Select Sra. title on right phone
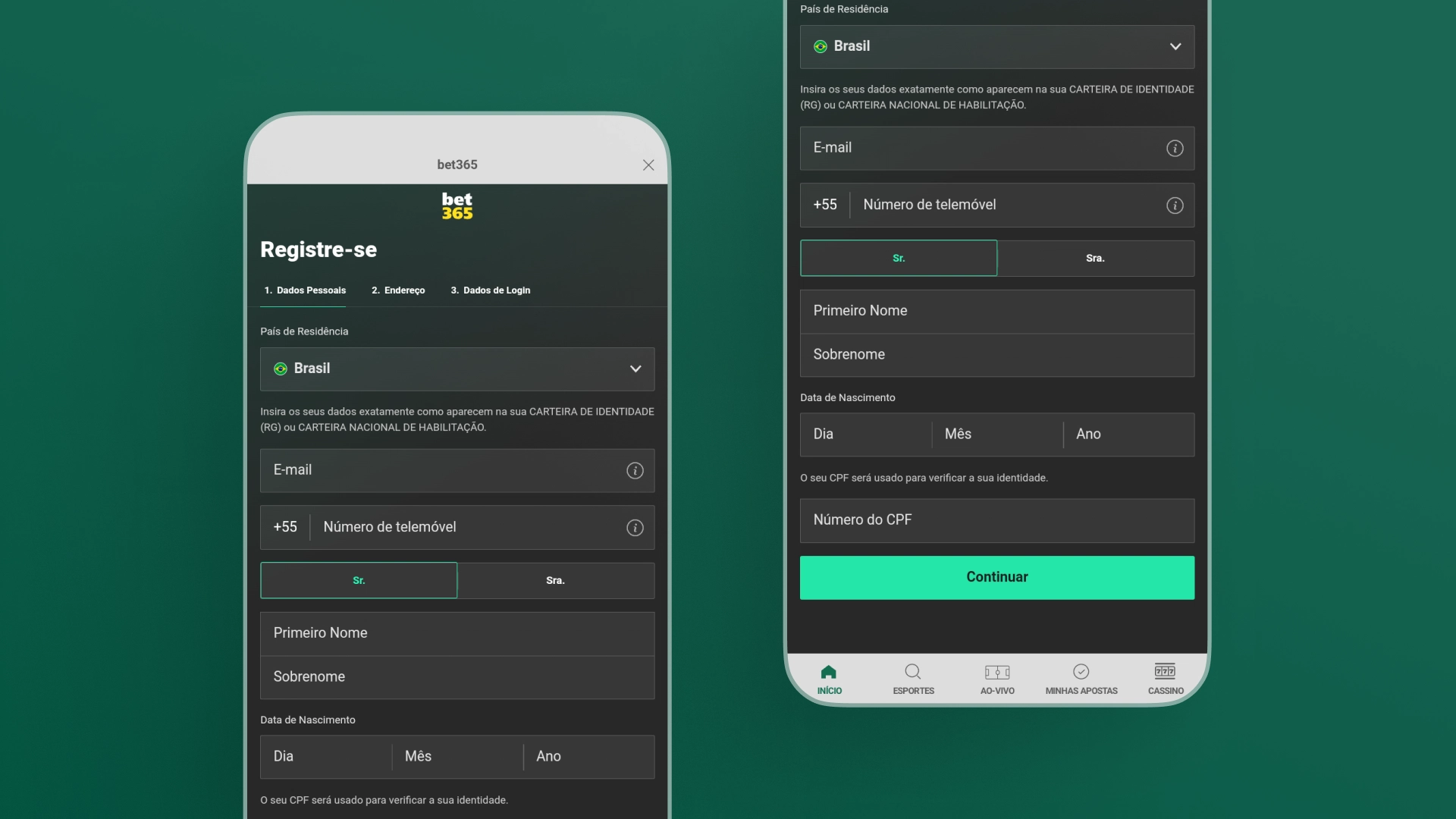1456x819 pixels. point(1096,259)
